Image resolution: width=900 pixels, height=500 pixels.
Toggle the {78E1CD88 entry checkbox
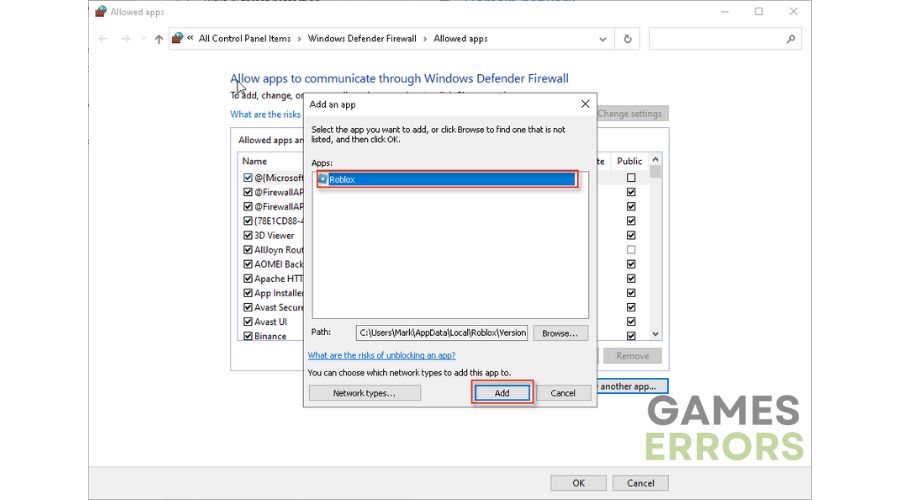248,221
